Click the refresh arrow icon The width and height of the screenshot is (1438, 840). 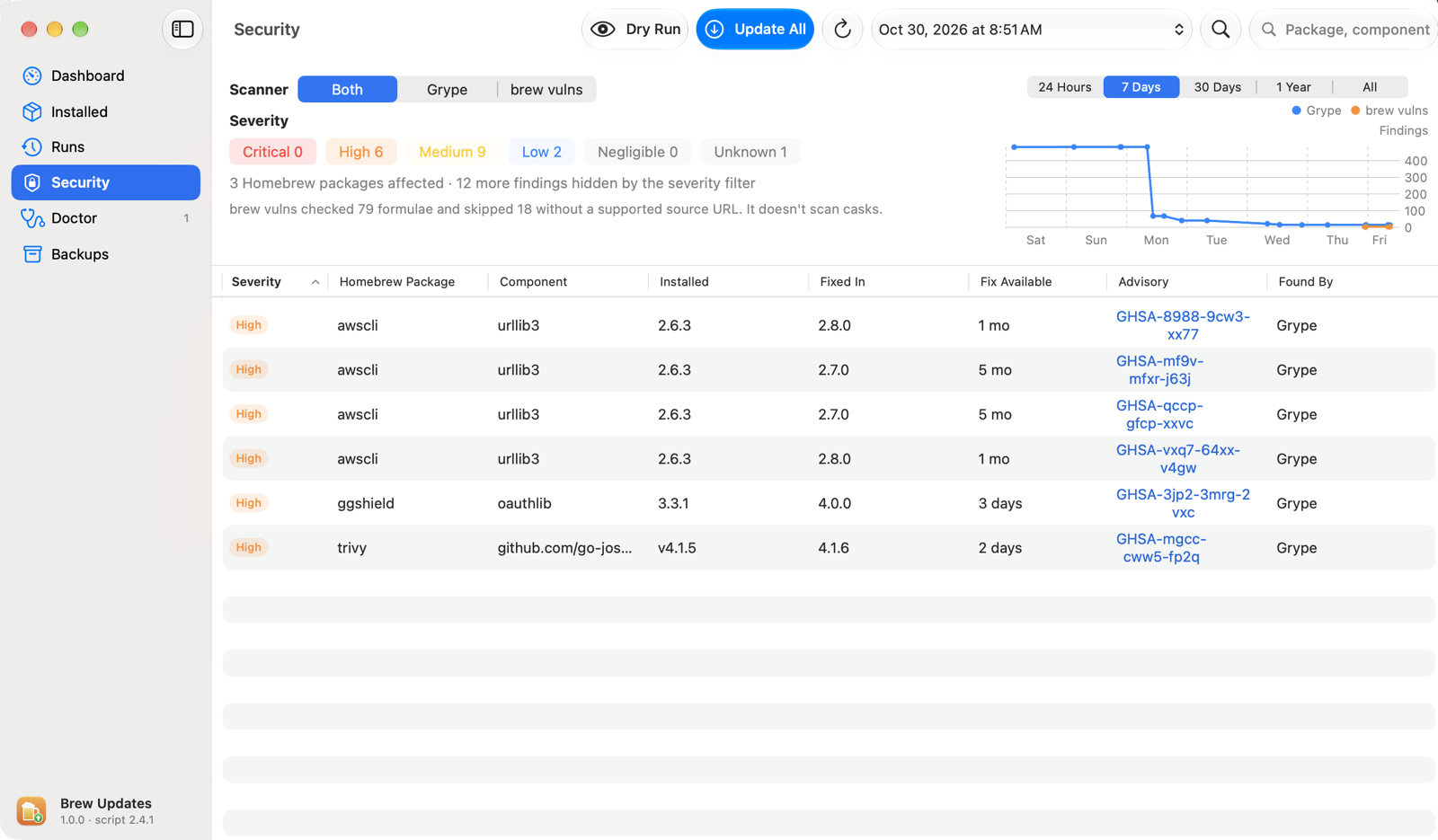842,29
